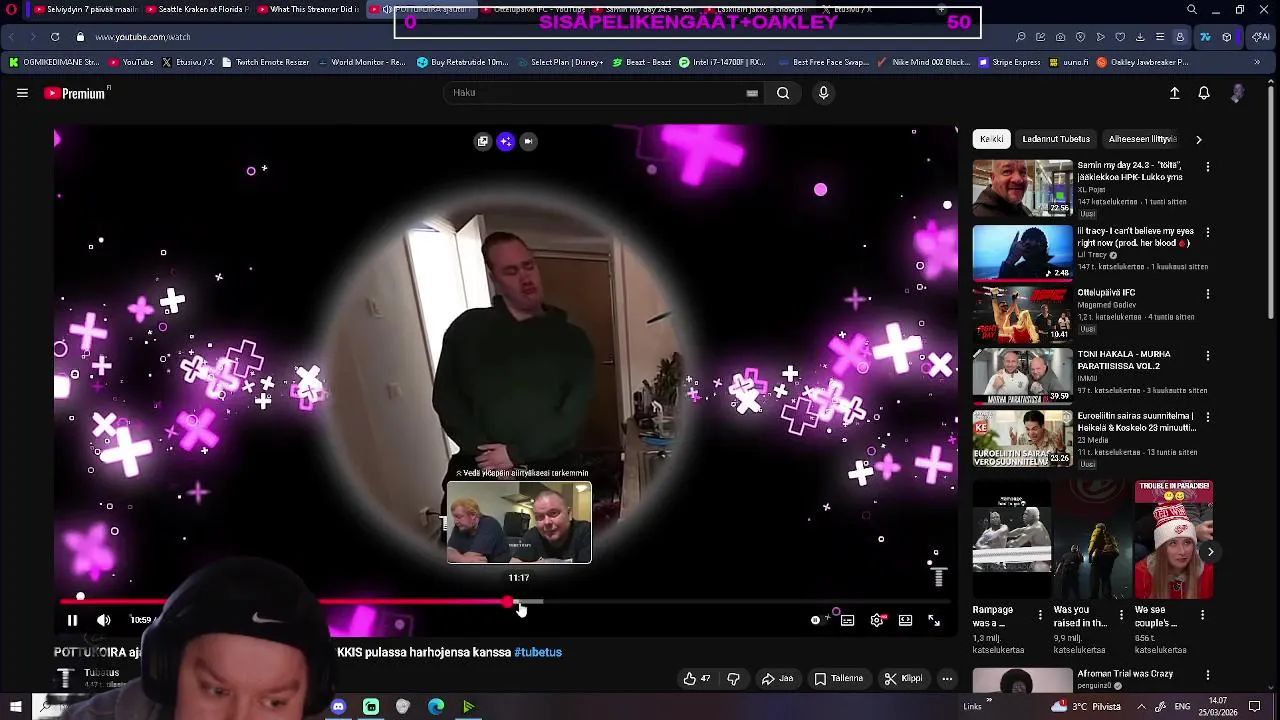The height and width of the screenshot is (720, 1280).
Task: Open Microsoft Edge from the taskbar
Action: pos(436,707)
